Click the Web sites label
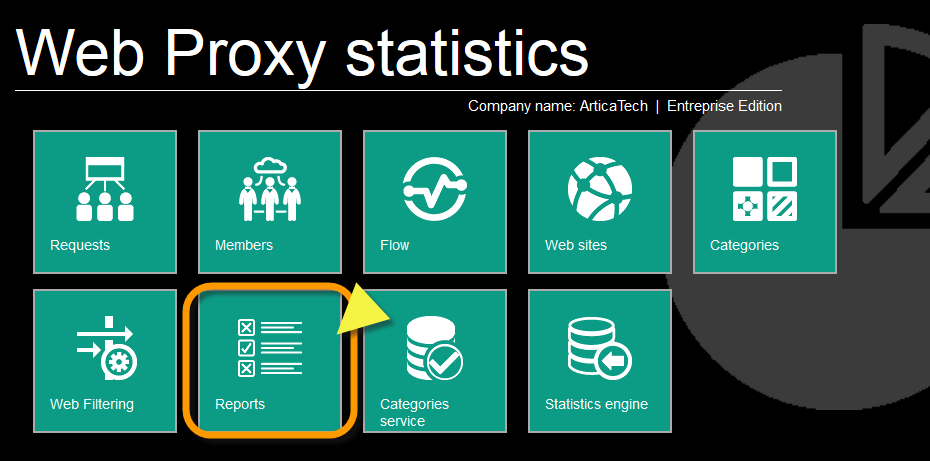 coord(576,245)
